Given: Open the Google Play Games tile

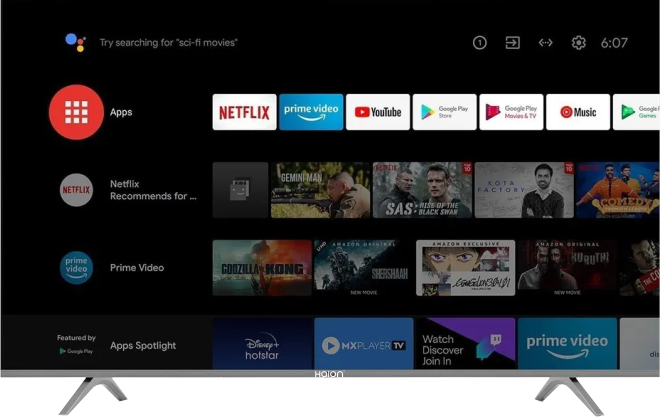Looking at the screenshot, I should tap(636, 112).
